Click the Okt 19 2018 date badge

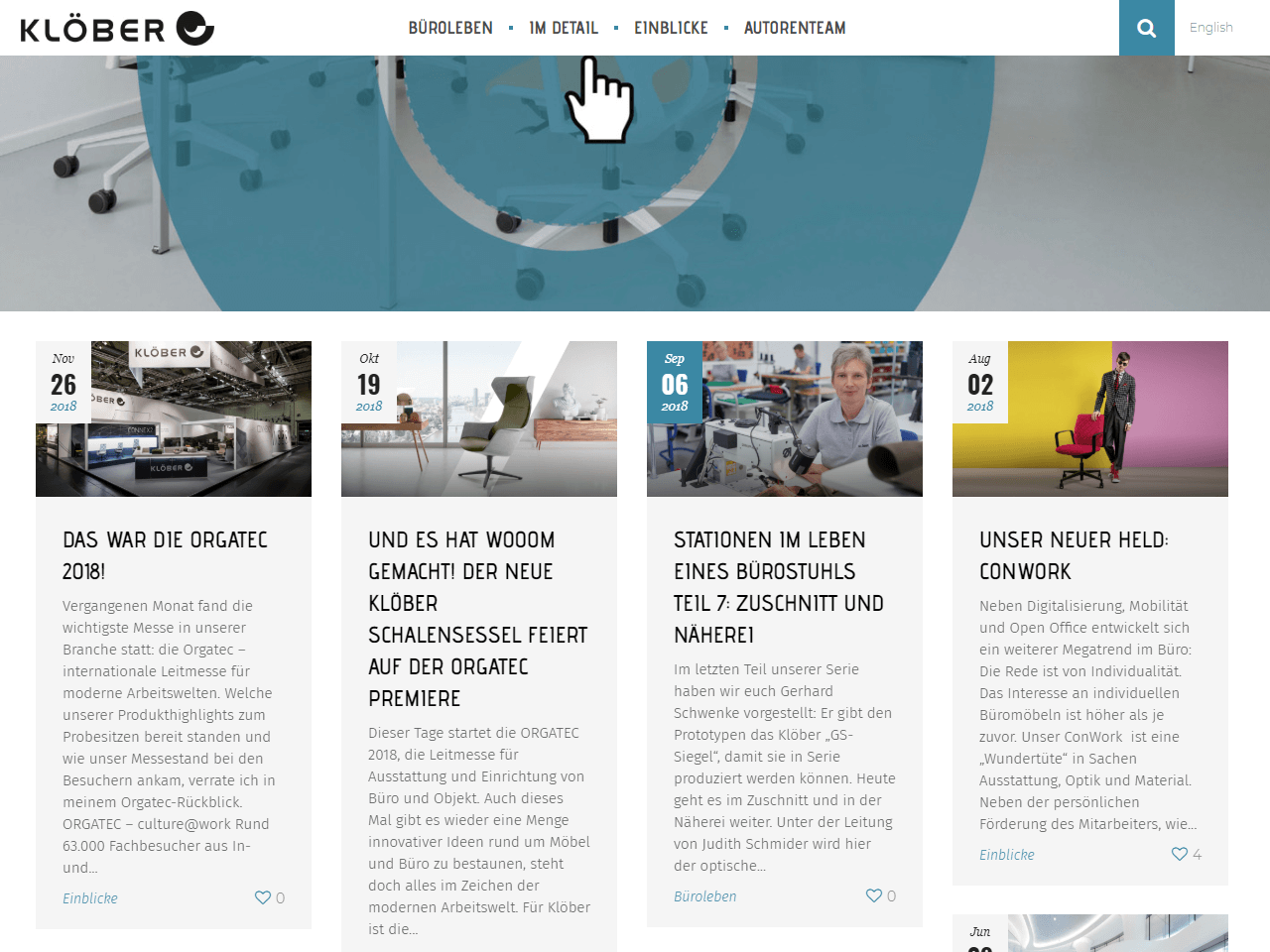(x=369, y=383)
